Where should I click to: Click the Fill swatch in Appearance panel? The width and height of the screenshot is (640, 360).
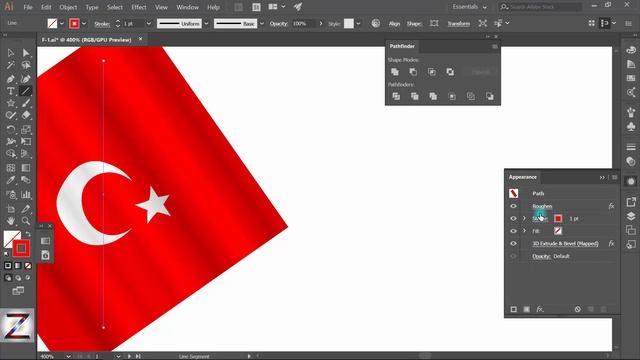tap(558, 231)
